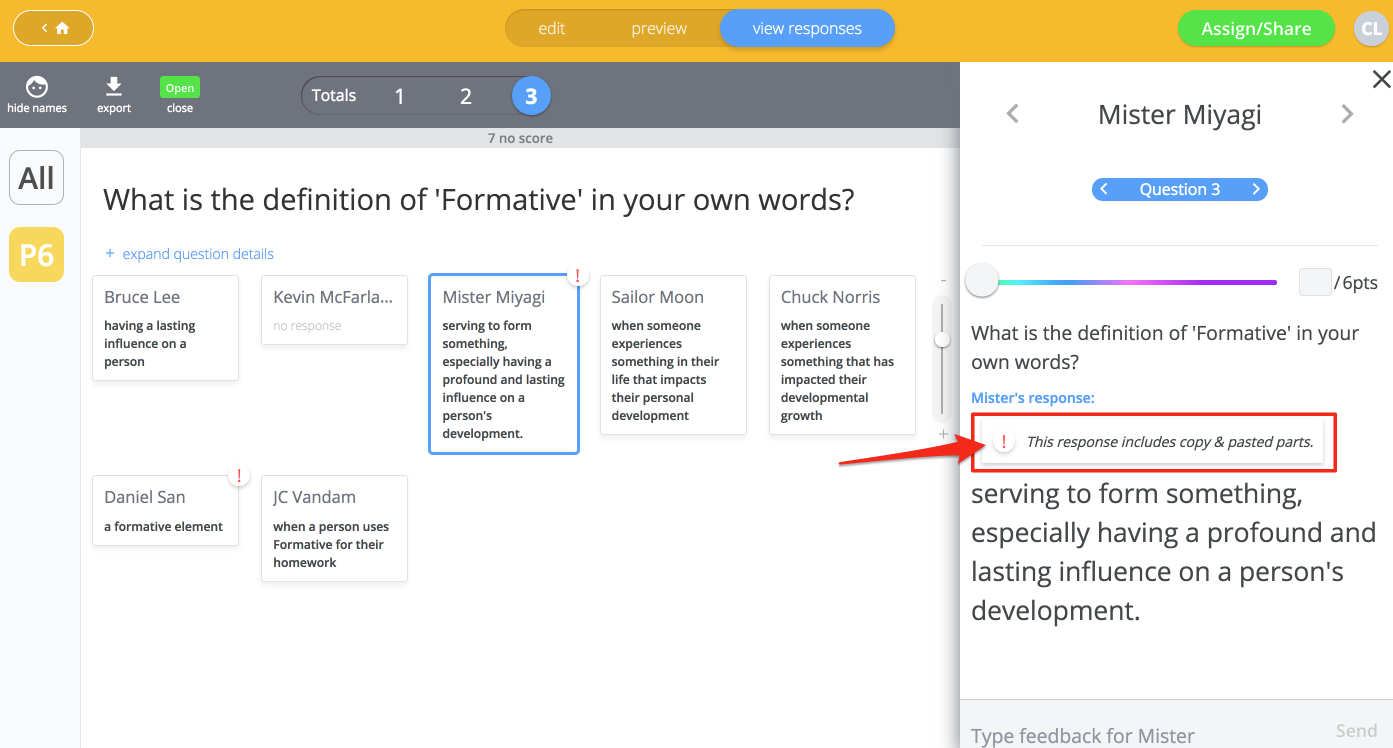The width and height of the screenshot is (1393, 748).
Task: Click the alert icon on Mister Miyagi's card
Action: [578, 273]
